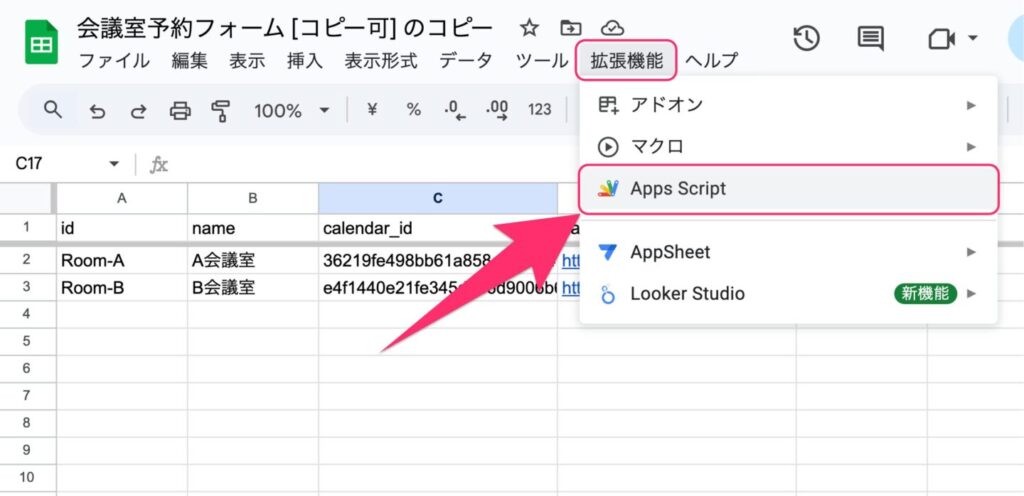Expand the AppSheet submenu
Screen dimensions: 1024x496
tap(972, 252)
